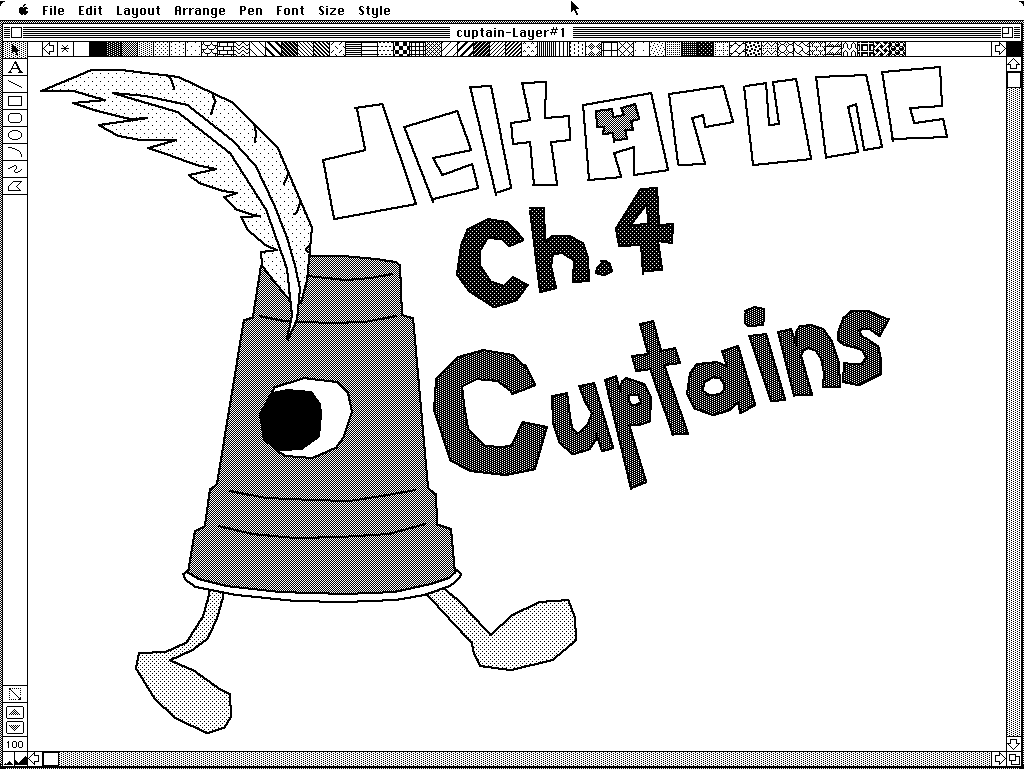The width and height of the screenshot is (1024, 769).
Task: Select the arrow pointer tool
Action: pos(14,50)
